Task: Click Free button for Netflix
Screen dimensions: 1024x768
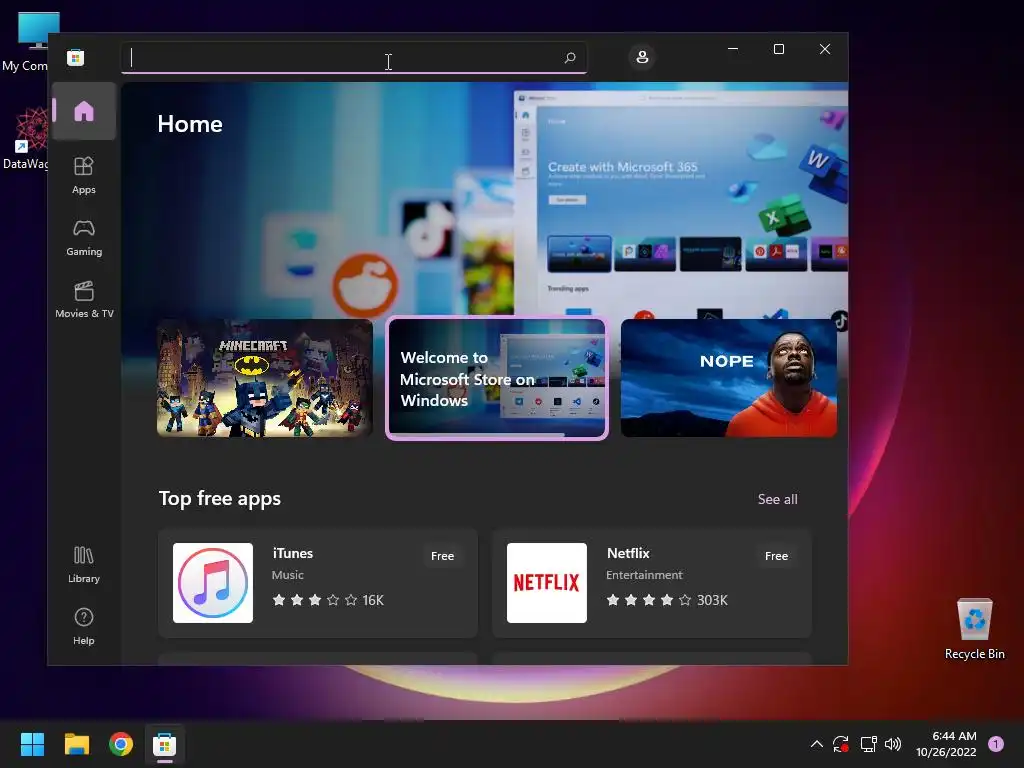Action: pyautogui.click(x=776, y=556)
